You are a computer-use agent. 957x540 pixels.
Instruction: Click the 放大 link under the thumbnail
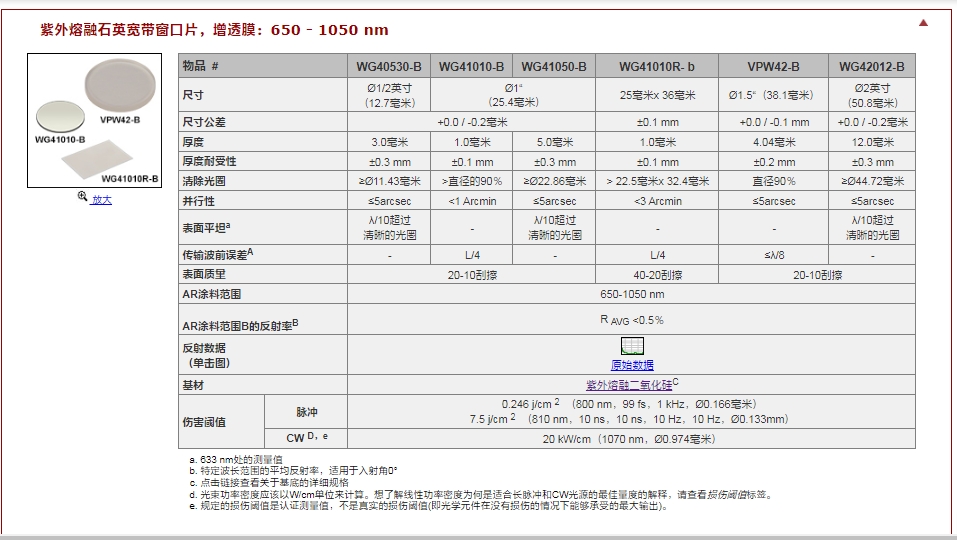tap(102, 199)
